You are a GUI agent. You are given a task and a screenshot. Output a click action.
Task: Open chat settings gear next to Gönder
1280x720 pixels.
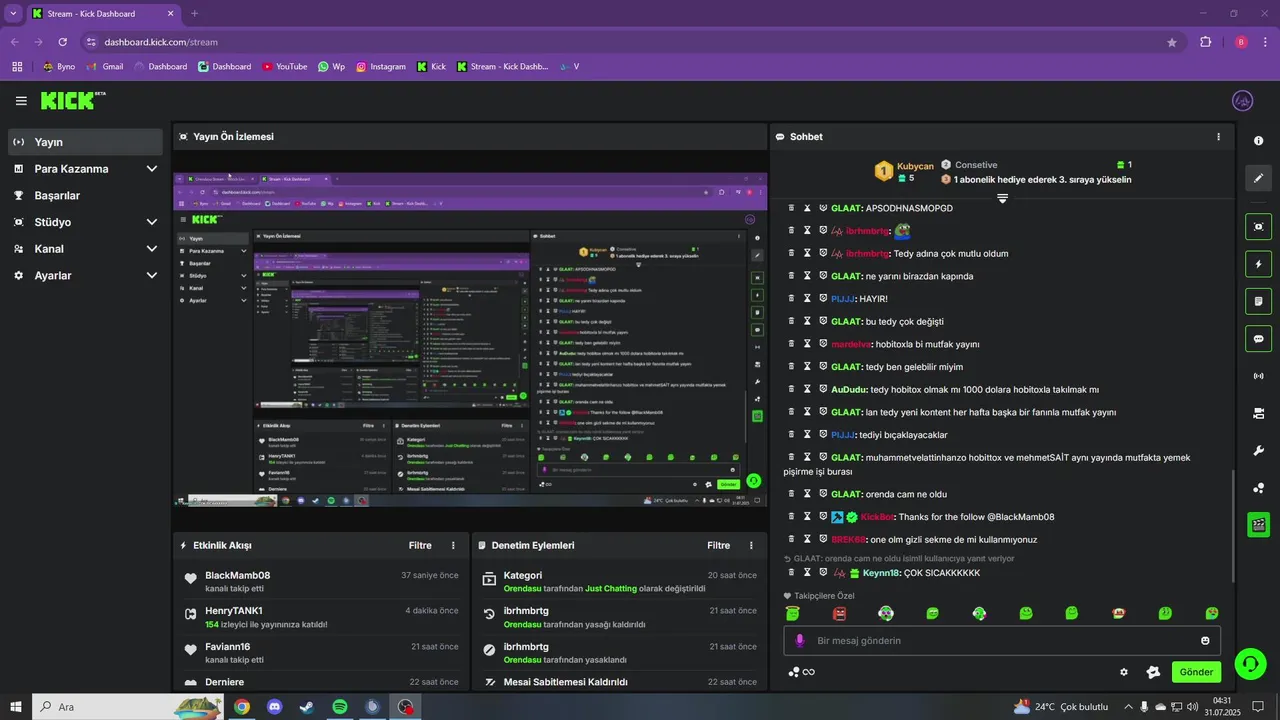tap(1124, 672)
